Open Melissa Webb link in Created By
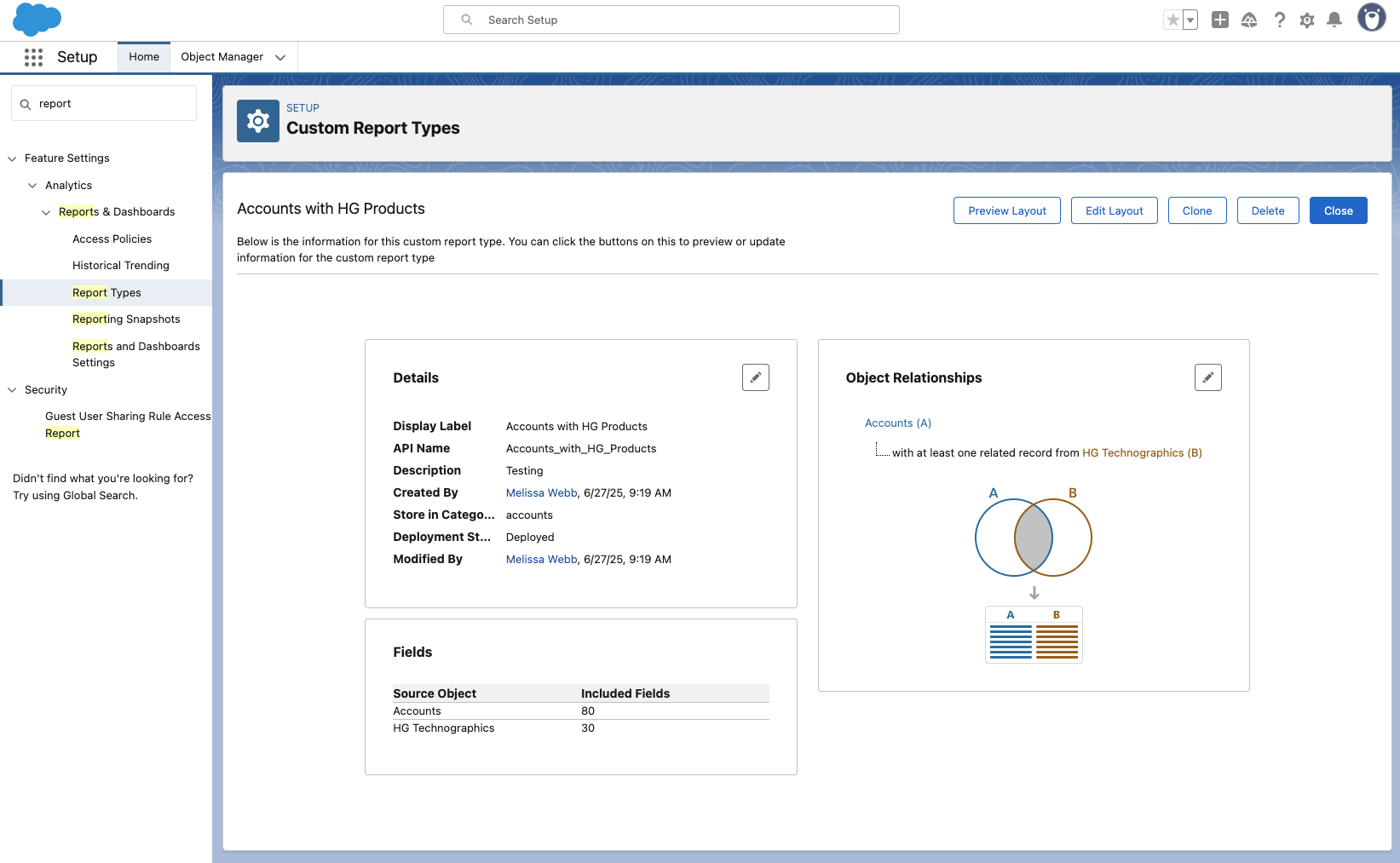Viewport: 1400px width, 863px height. click(x=542, y=493)
